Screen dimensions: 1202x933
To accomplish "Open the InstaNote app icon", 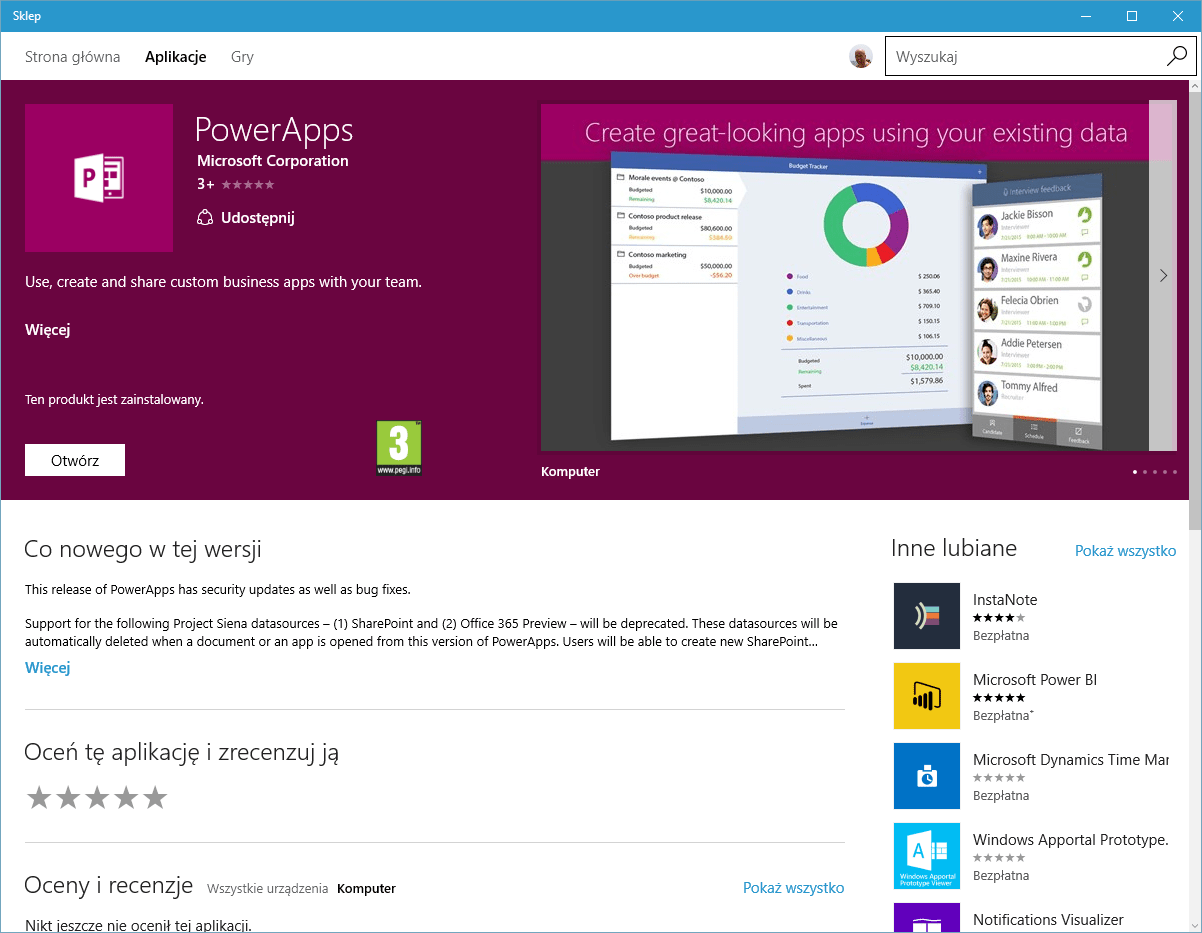I will point(927,616).
